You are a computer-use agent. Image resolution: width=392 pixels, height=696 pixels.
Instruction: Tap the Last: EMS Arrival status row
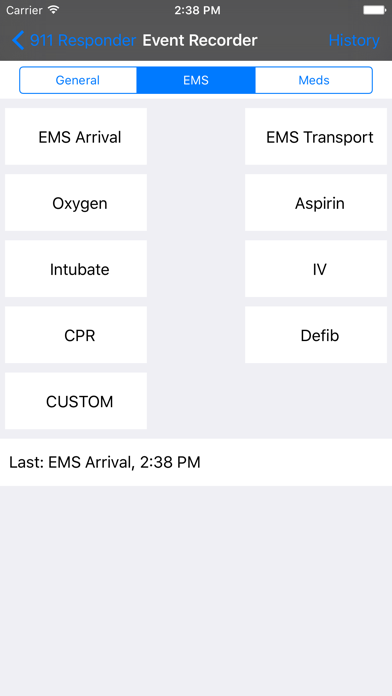coord(196,463)
